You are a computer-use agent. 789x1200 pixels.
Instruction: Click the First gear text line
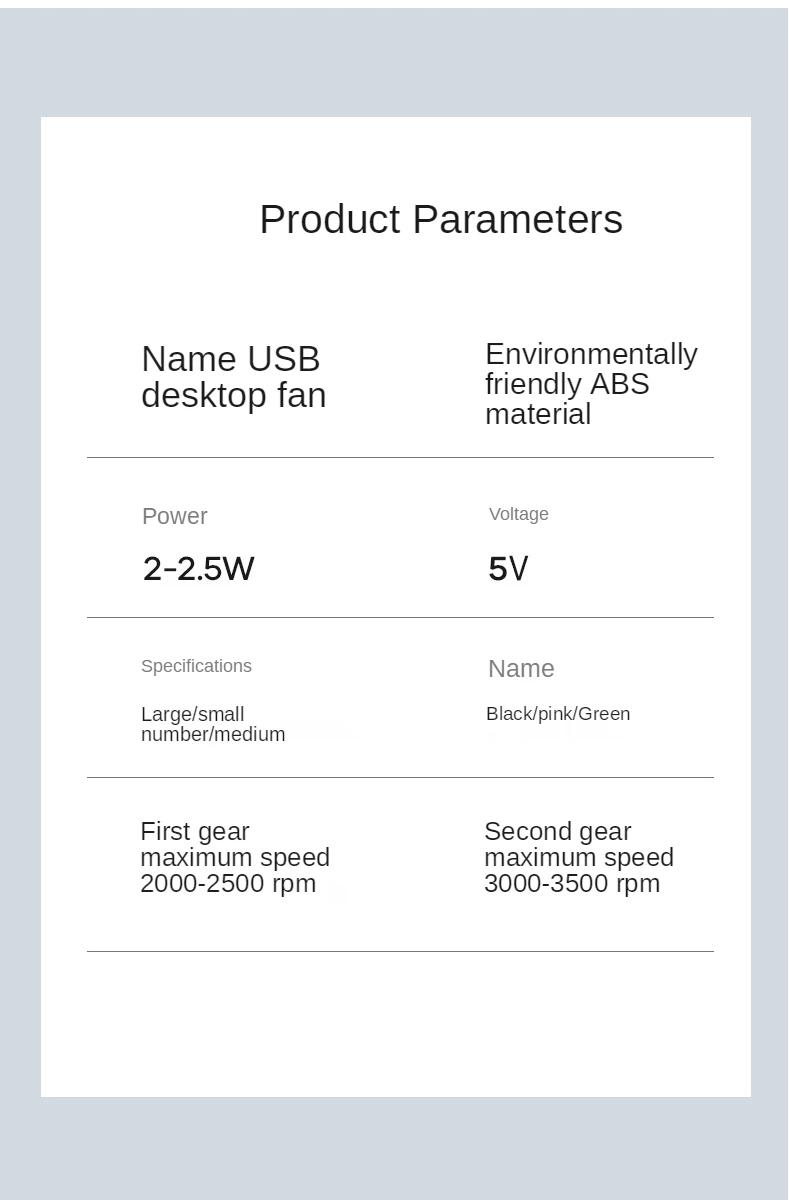click(x=195, y=832)
